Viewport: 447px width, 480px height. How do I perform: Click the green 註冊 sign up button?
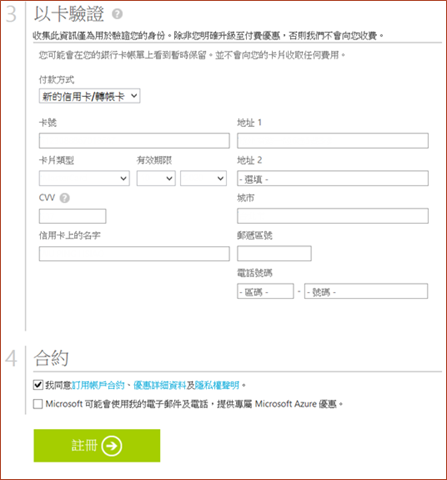coord(97,446)
